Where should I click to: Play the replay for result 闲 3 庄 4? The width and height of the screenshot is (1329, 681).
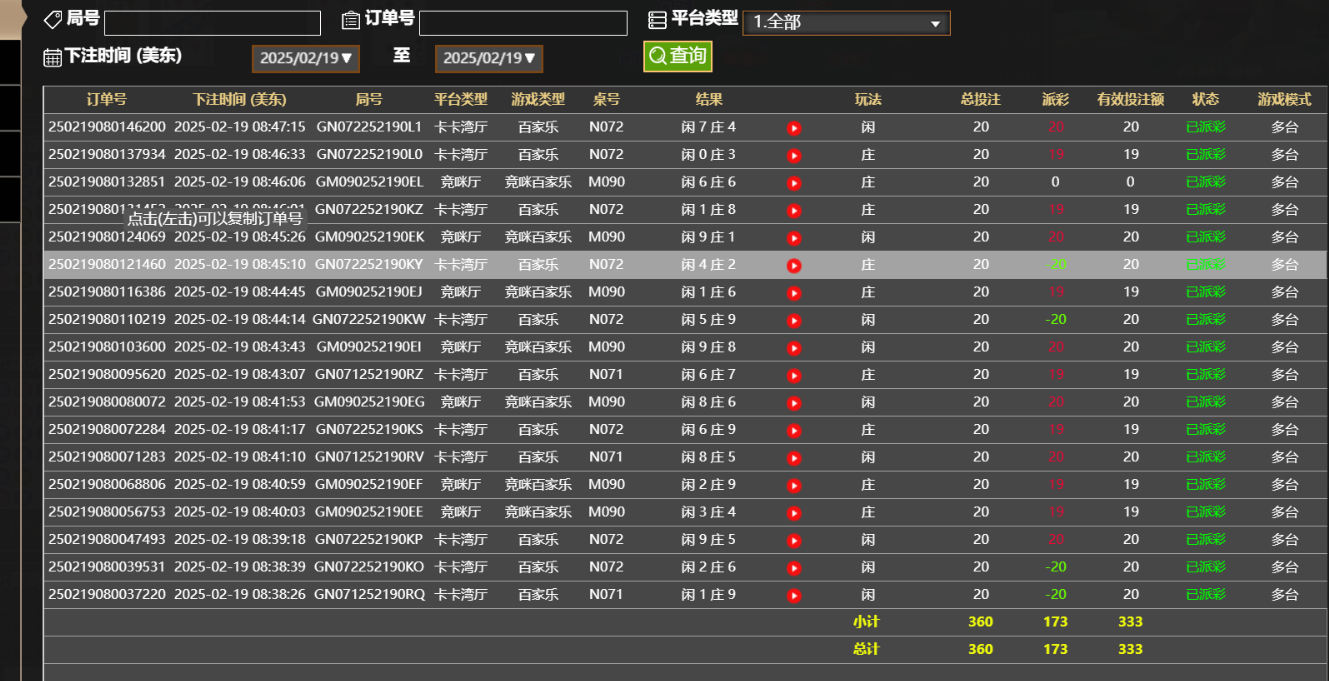point(794,512)
